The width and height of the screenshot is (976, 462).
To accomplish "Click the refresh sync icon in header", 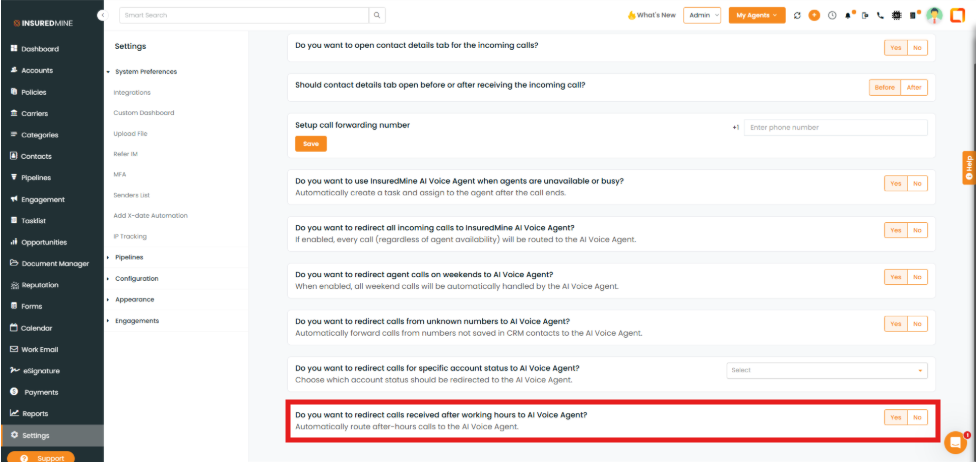I will point(798,15).
